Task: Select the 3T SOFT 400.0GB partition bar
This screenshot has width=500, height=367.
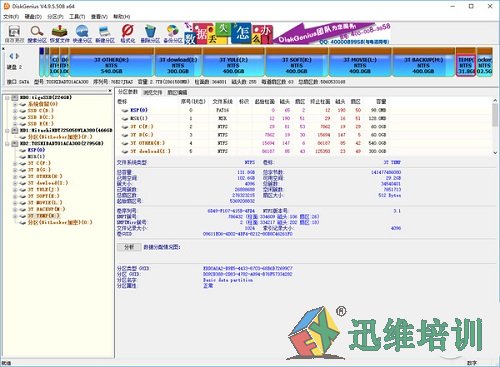Action: point(297,62)
